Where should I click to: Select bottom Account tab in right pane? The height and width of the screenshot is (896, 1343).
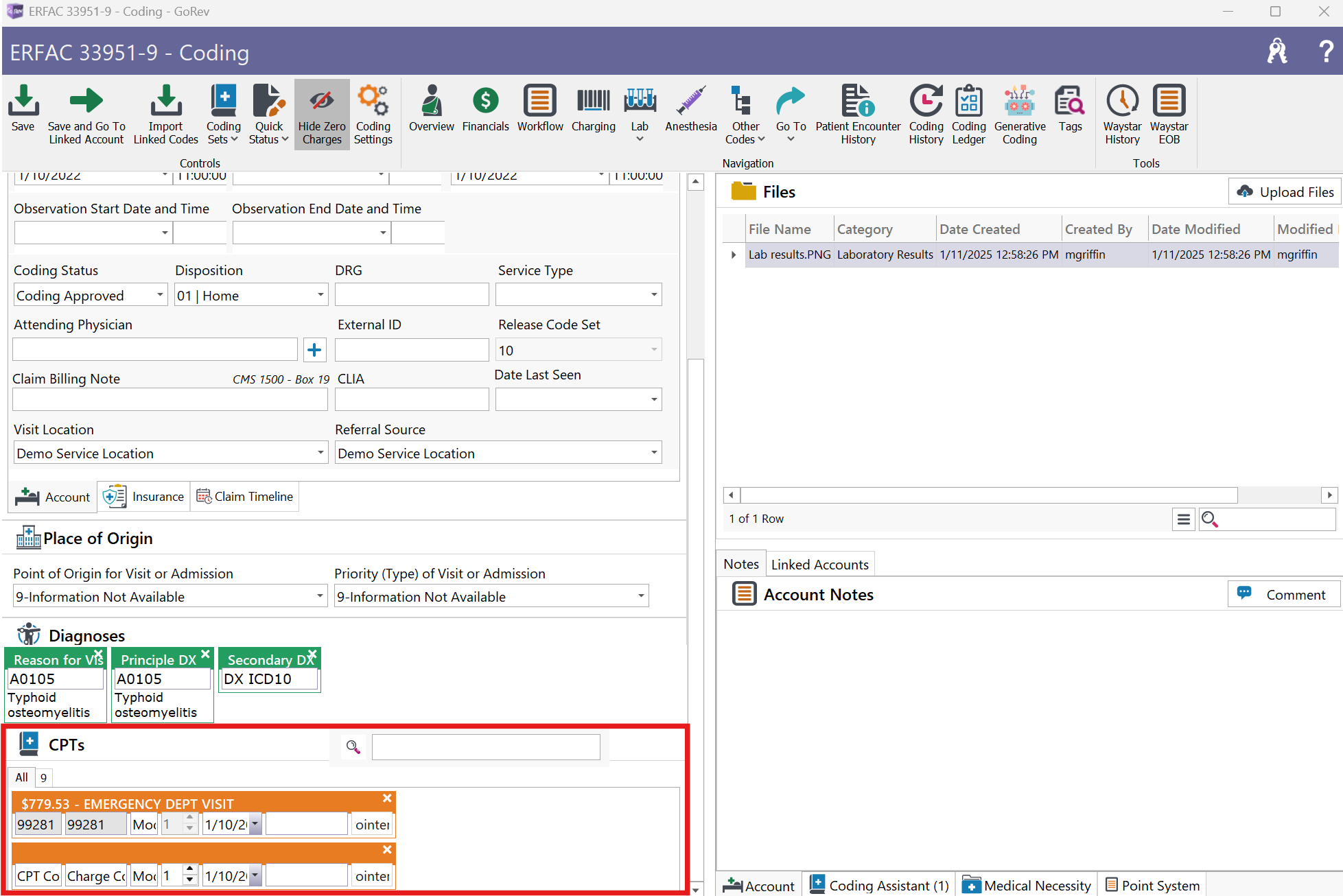coord(759,885)
